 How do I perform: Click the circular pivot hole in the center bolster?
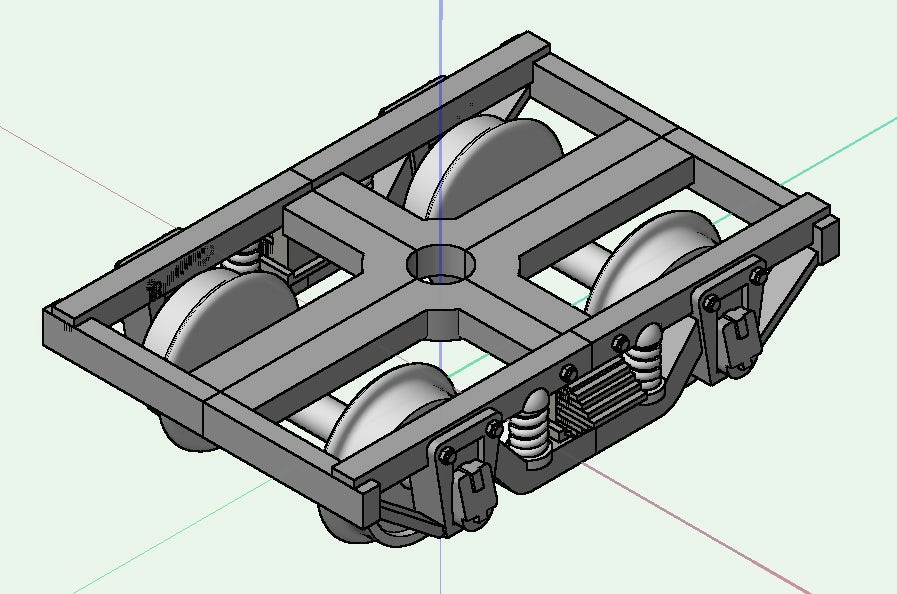pos(441,263)
